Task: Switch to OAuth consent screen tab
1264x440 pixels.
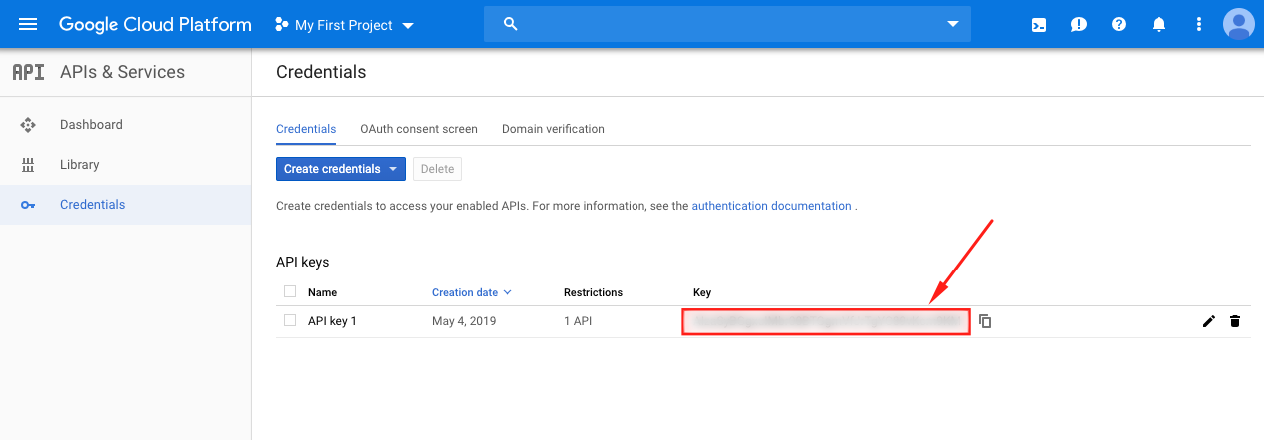Action: (x=419, y=129)
